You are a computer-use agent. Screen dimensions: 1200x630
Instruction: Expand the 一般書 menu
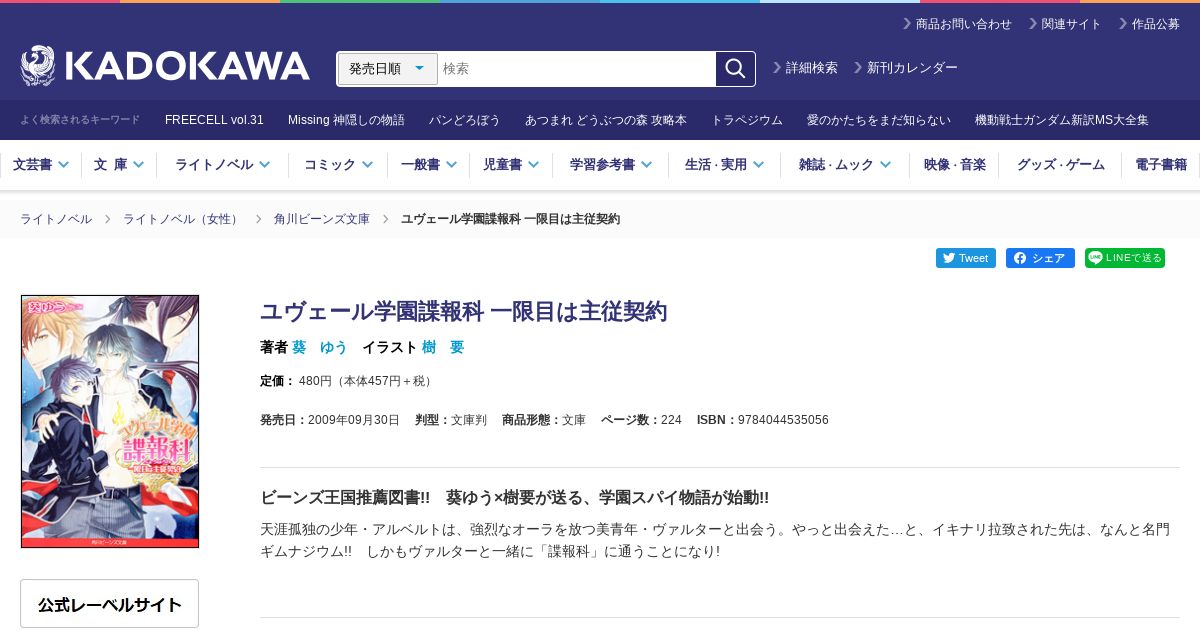(429, 165)
